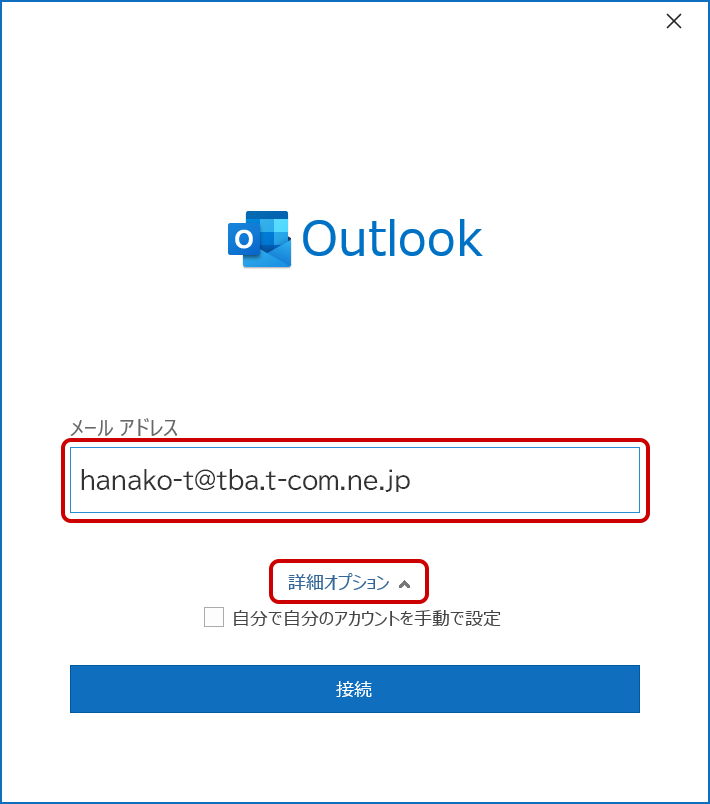The height and width of the screenshot is (804, 710).
Task: Click the Outlook envelope logo icon
Action: (259, 239)
